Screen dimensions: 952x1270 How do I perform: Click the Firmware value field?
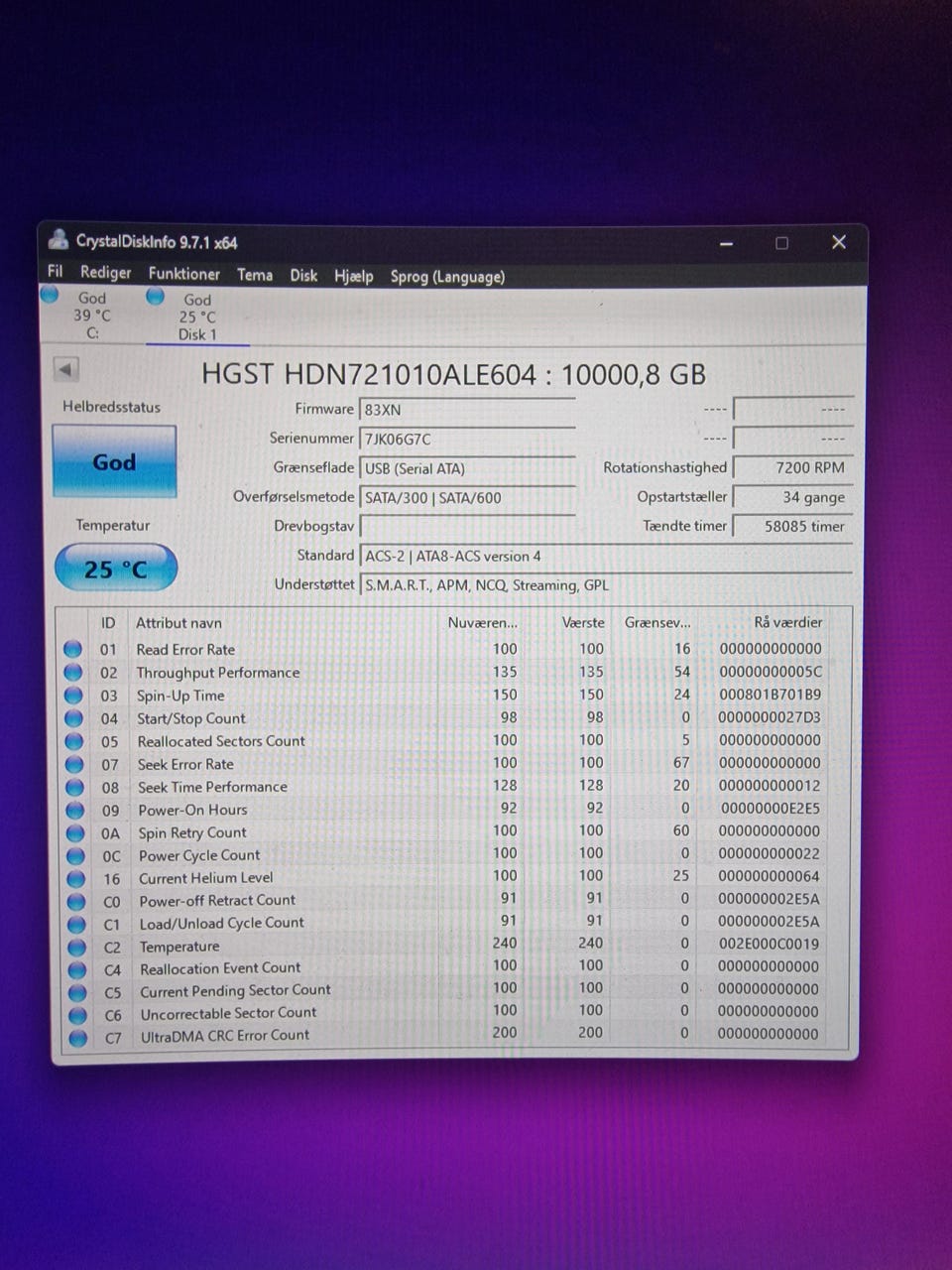(x=467, y=410)
